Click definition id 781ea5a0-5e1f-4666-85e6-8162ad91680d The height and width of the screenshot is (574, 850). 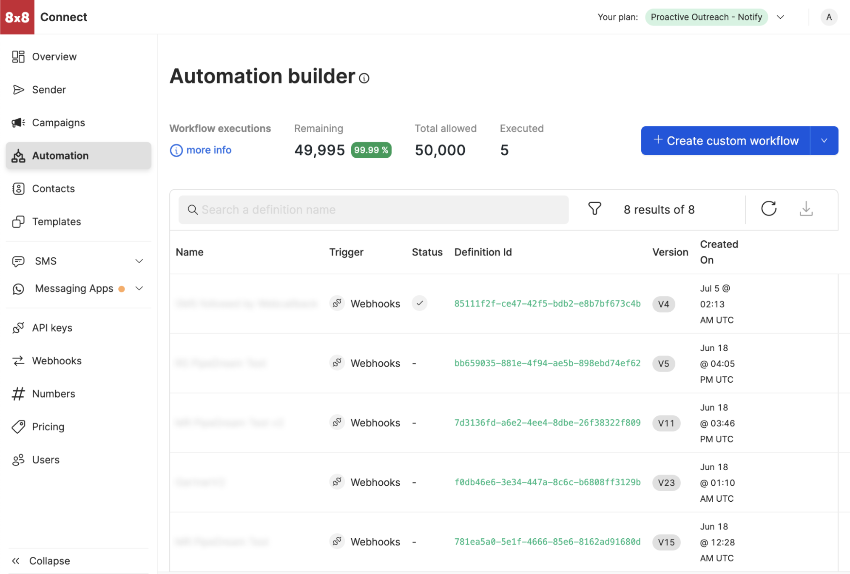point(548,542)
